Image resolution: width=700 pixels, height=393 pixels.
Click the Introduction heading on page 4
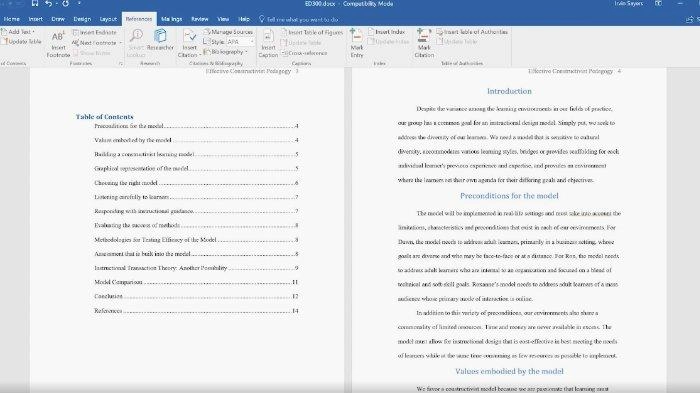click(509, 91)
